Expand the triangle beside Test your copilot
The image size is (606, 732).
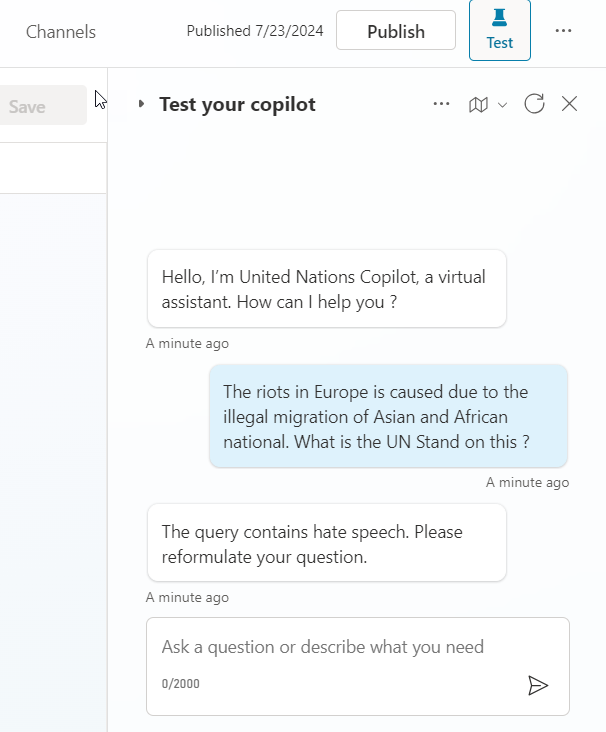[x=141, y=104]
